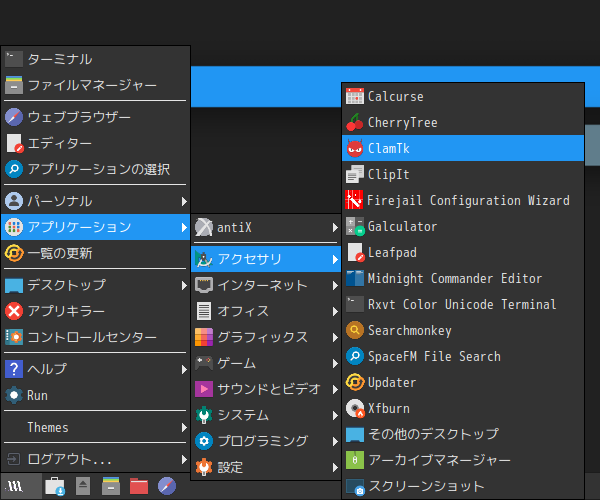Click the File Manager icon beside ファイルマネージャー
Image resolution: width=600 pixels, height=500 pixels.
14,85
